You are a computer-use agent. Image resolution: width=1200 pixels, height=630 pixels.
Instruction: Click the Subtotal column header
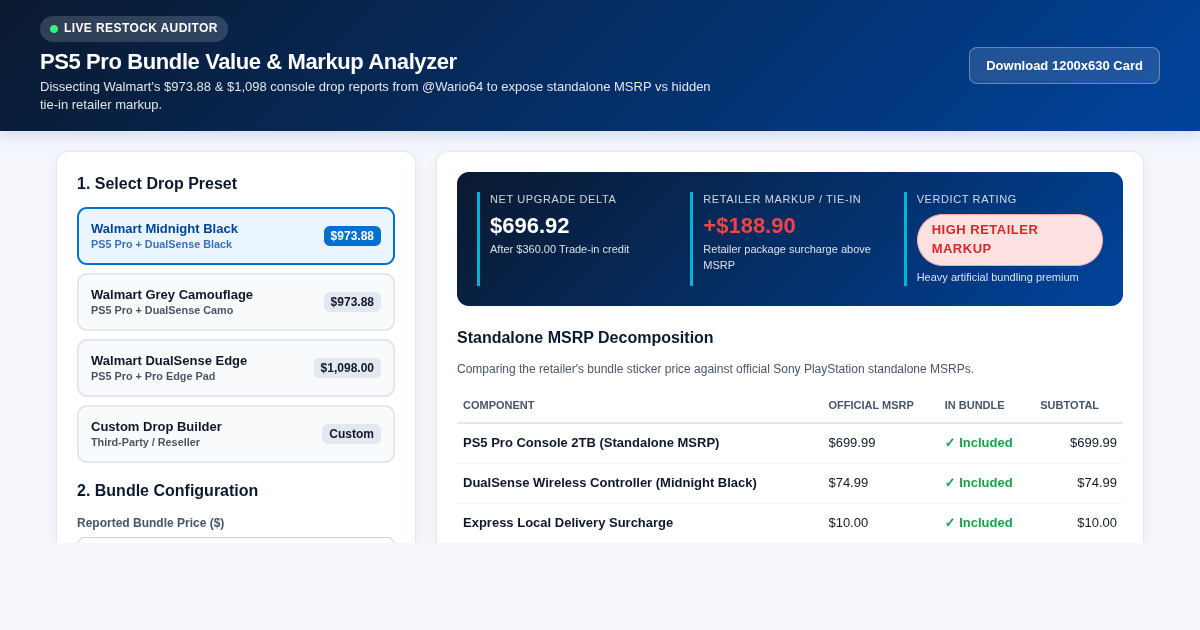click(x=1069, y=405)
